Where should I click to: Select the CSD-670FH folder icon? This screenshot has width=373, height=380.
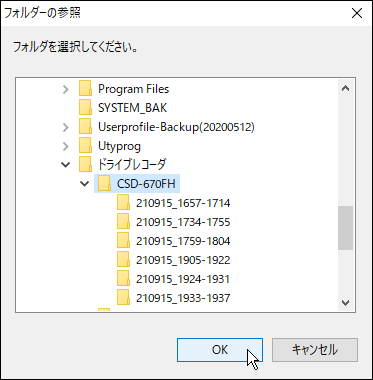coord(104,183)
